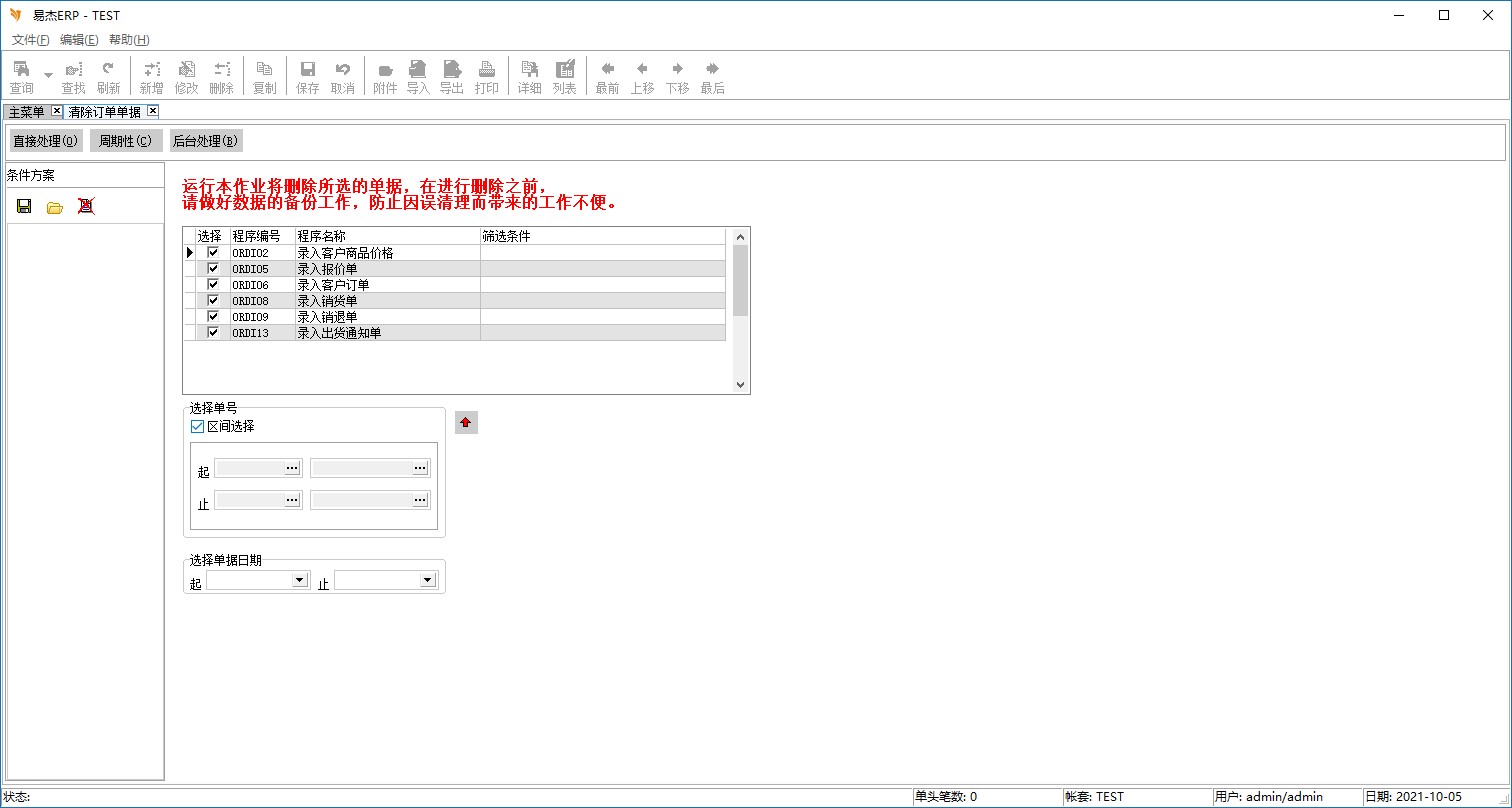This screenshot has width=1512, height=808.
Task: Click the red up arrow button
Action: [x=466, y=423]
